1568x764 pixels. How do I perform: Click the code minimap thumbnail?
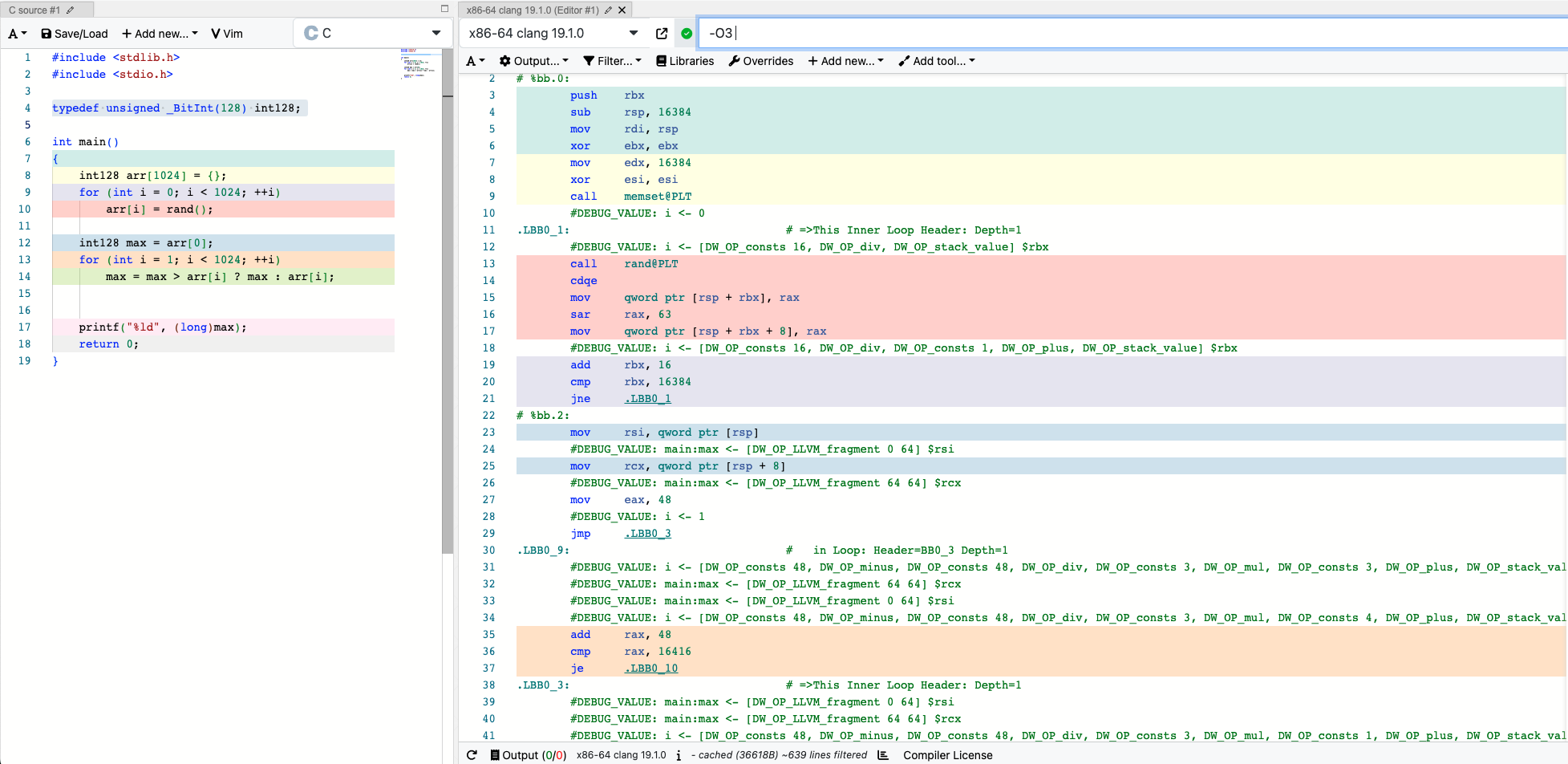[x=419, y=64]
